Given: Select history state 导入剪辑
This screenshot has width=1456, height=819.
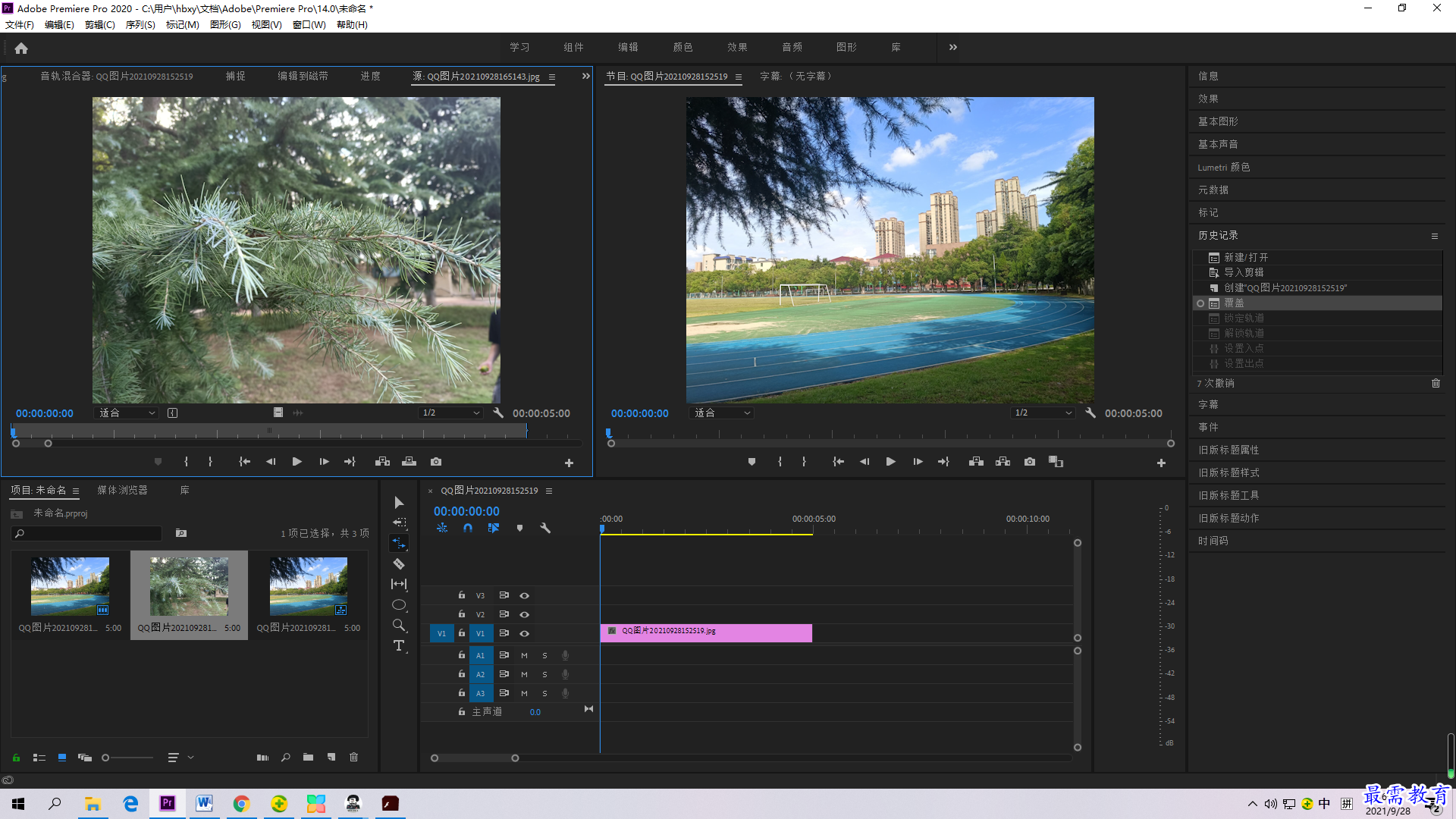Looking at the screenshot, I should pyautogui.click(x=1318, y=272).
